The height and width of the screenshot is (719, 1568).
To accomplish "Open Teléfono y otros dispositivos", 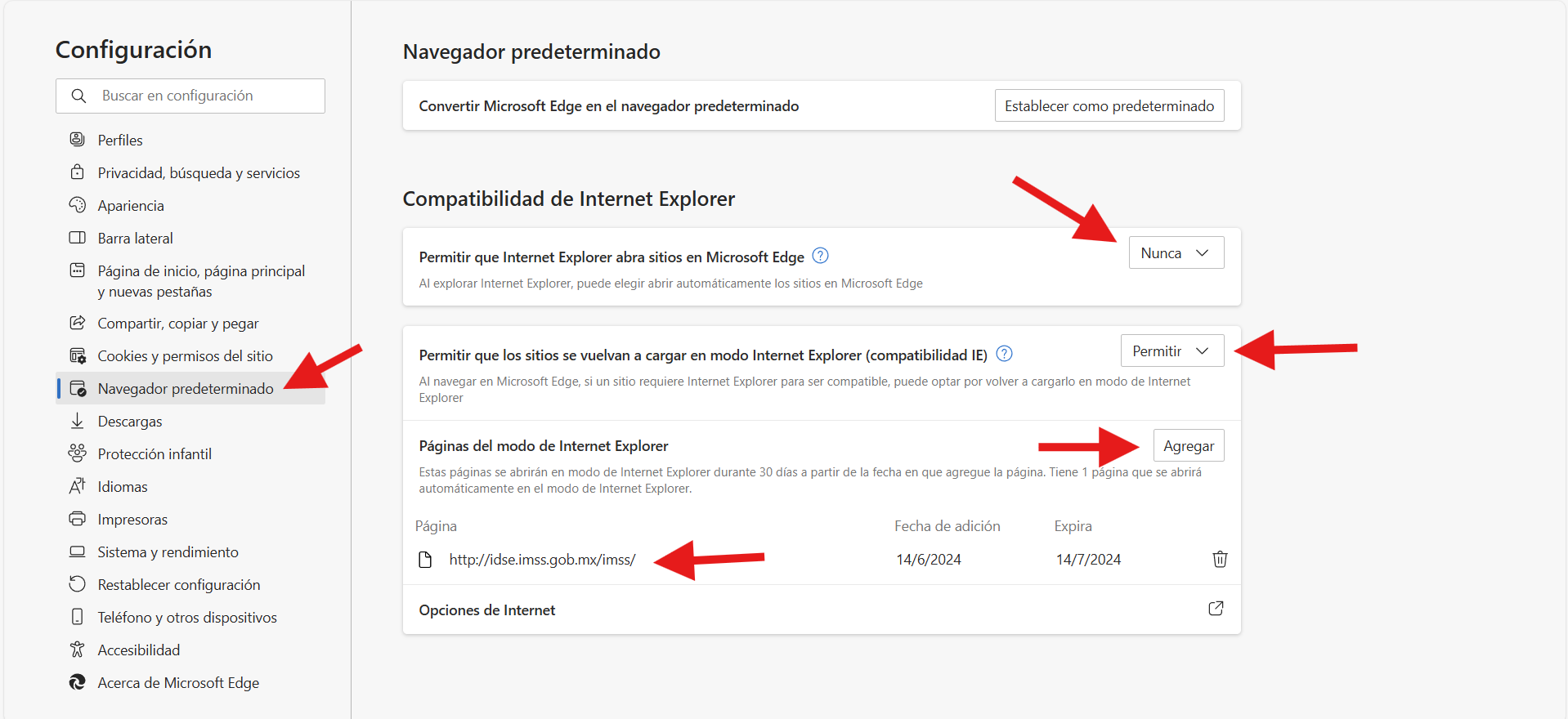I will [x=190, y=617].
